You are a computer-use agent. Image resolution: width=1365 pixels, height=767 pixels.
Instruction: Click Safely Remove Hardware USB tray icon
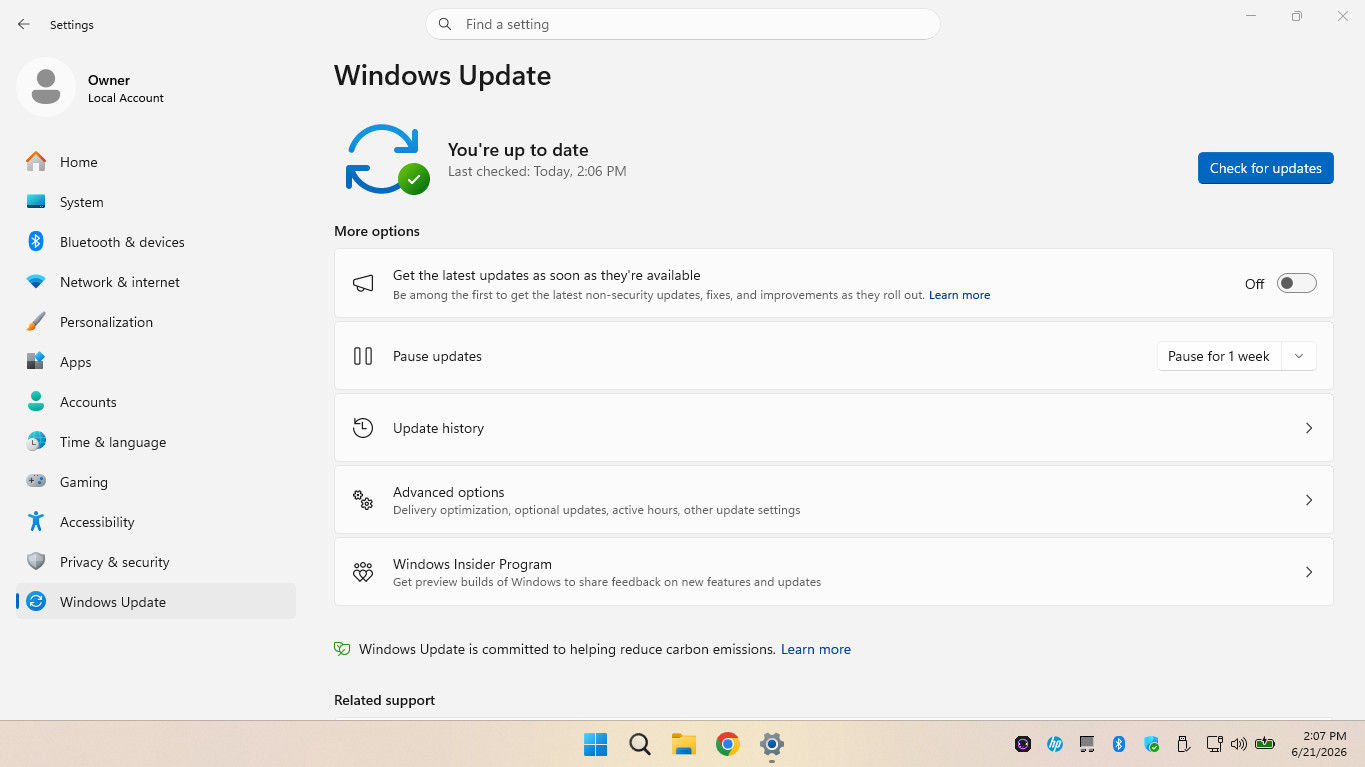click(x=1183, y=744)
